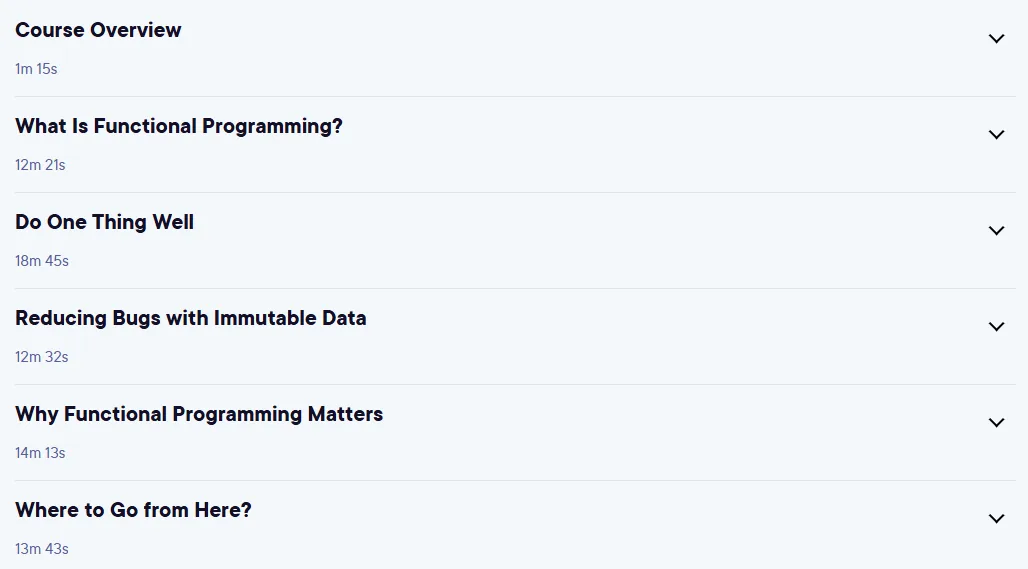The image size is (1028, 569).
Task: Expand the Course Overview chevron
Action: point(996,39)
